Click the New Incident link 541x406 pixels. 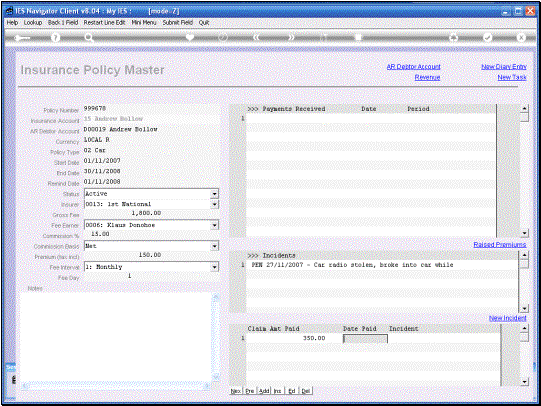[508, 318]
